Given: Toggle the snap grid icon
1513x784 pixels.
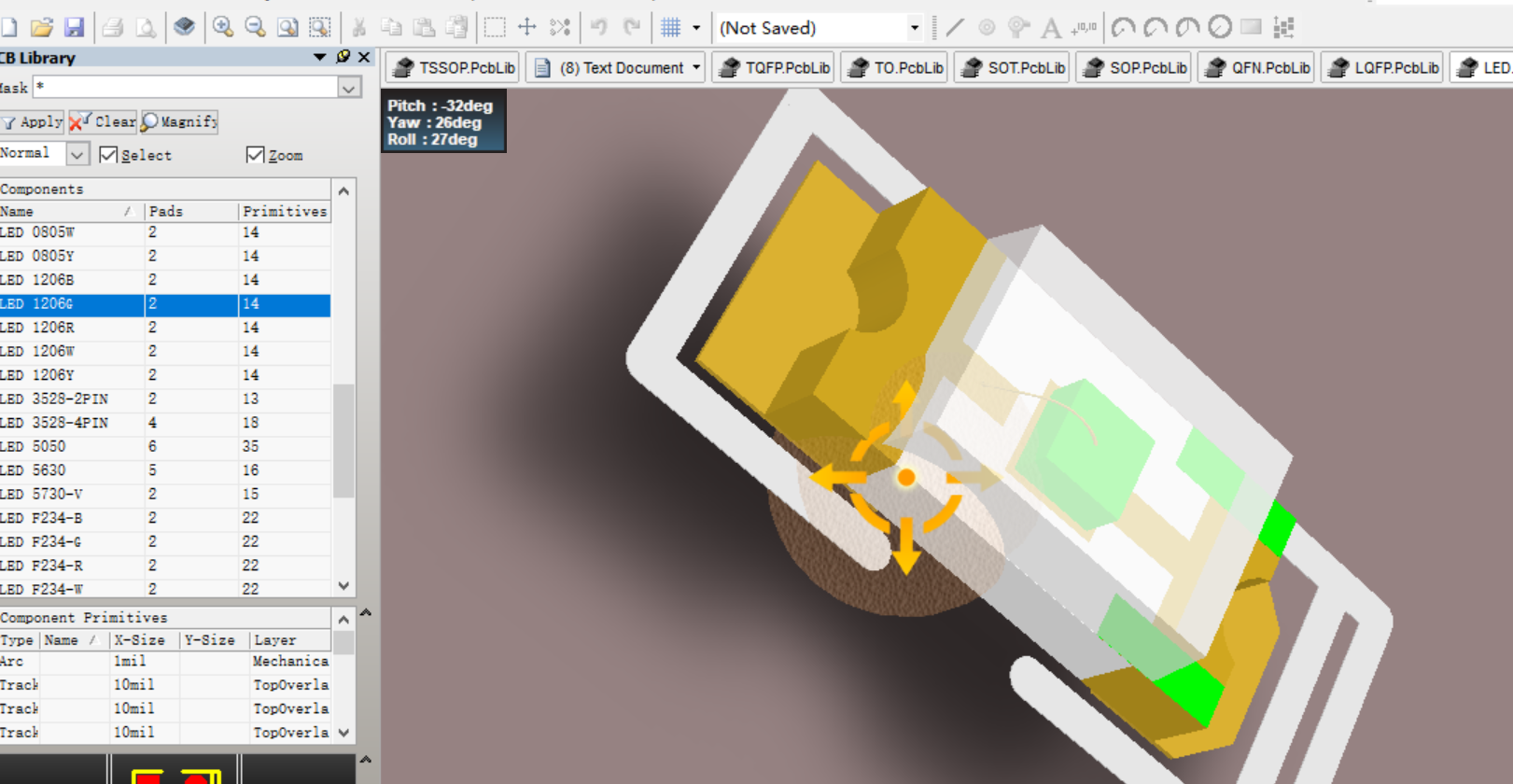Looking at the screenshot, I should [671, 27].
